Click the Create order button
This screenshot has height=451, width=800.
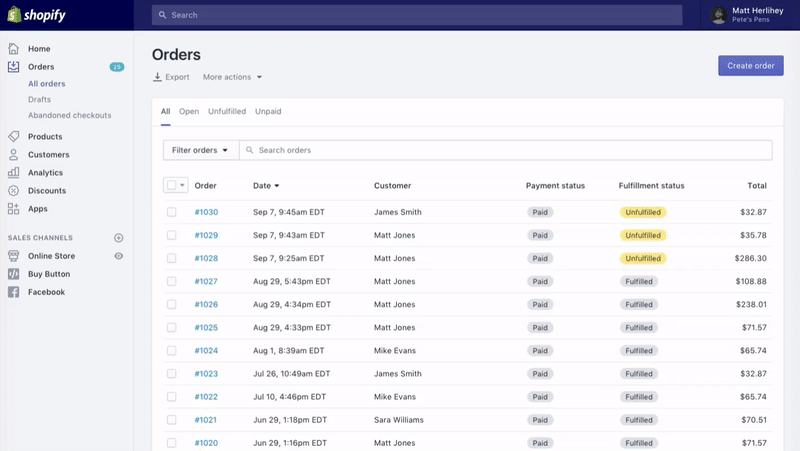750,66
